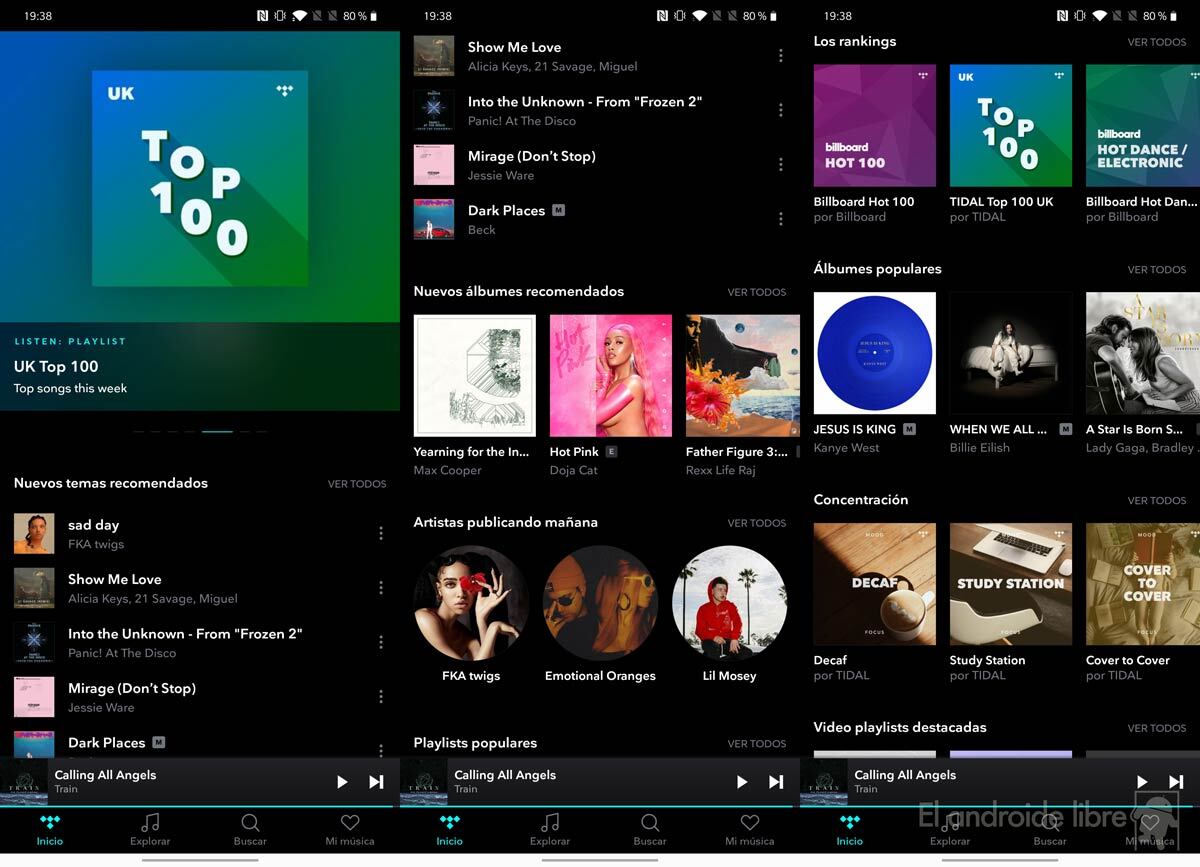The width and height of the screenshot is (1200, 867).
Task: Open the Study Station playlist cover
Action: coord(1010,584)
